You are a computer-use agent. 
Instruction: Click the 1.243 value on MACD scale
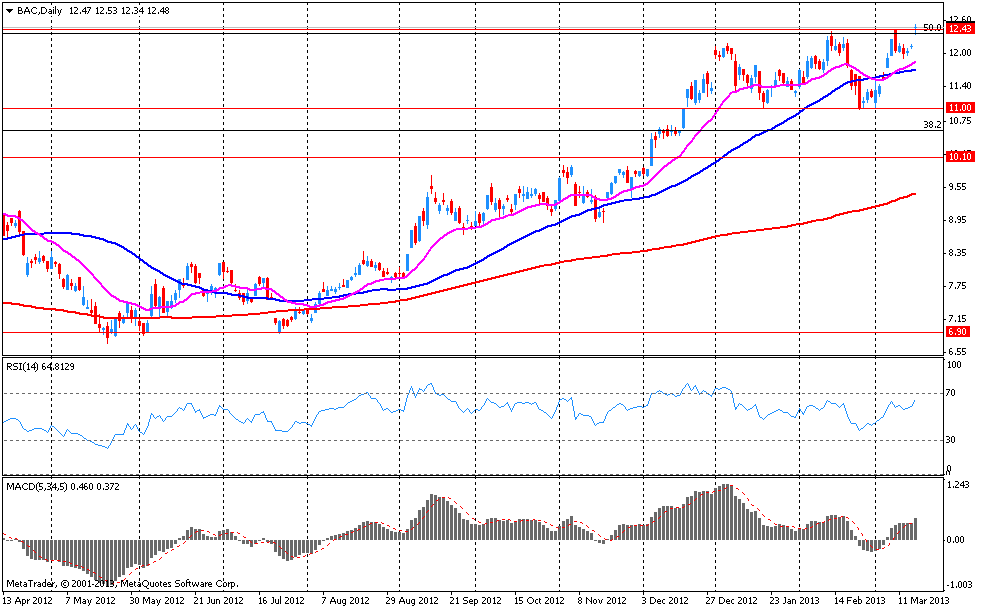960,486
